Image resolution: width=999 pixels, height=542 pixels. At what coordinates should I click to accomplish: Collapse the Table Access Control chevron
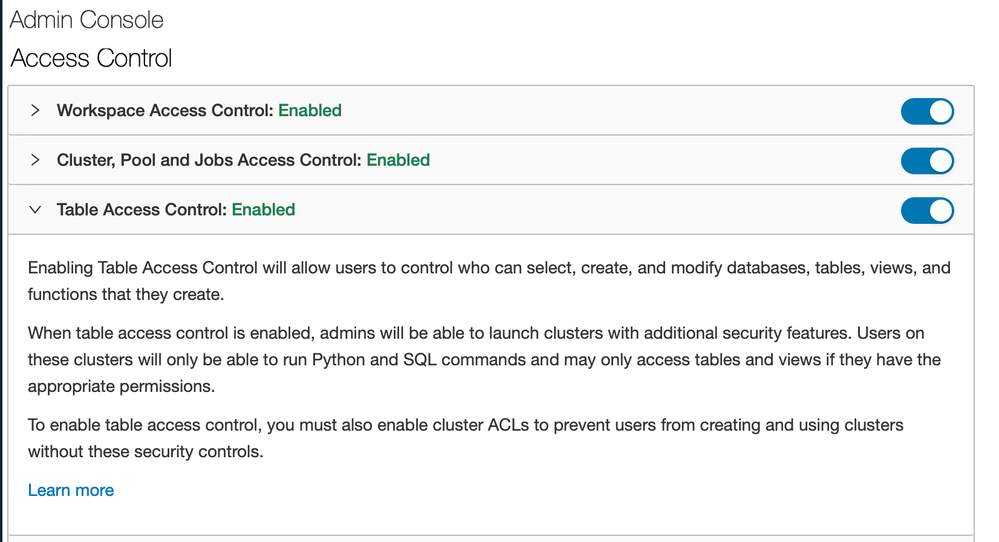35,210
